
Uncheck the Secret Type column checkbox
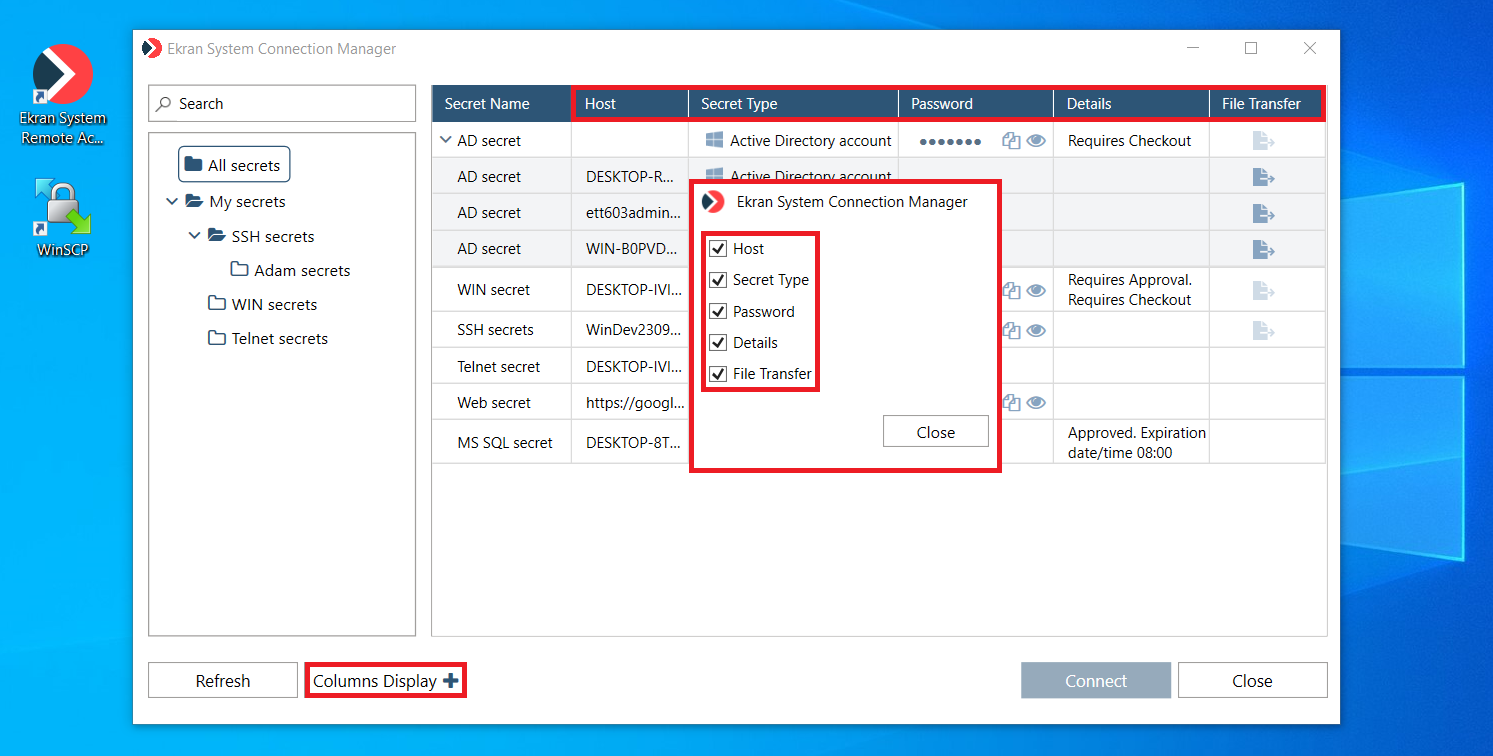coord(718,280)
